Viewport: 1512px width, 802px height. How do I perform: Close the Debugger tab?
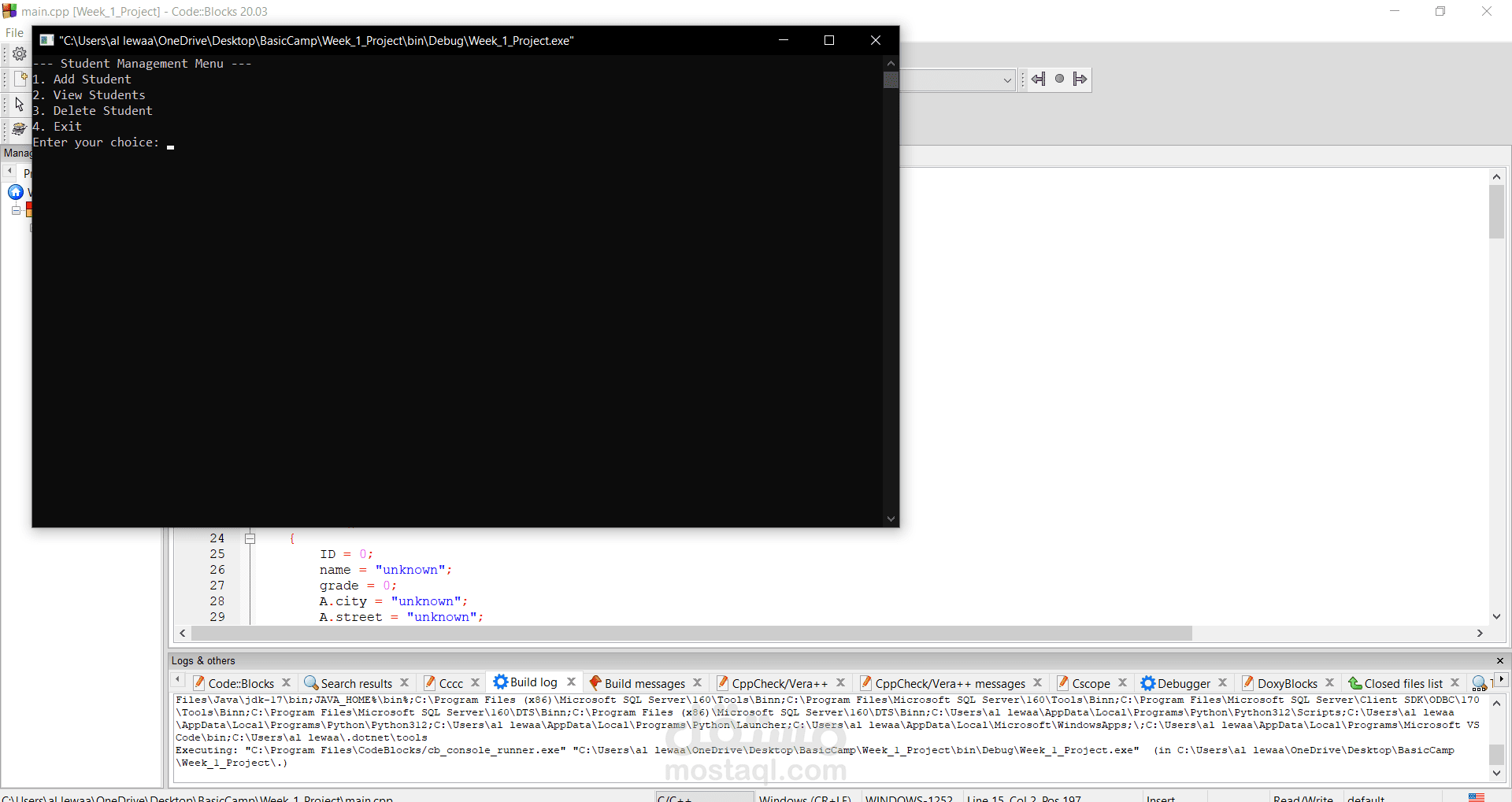[1223, 683]
